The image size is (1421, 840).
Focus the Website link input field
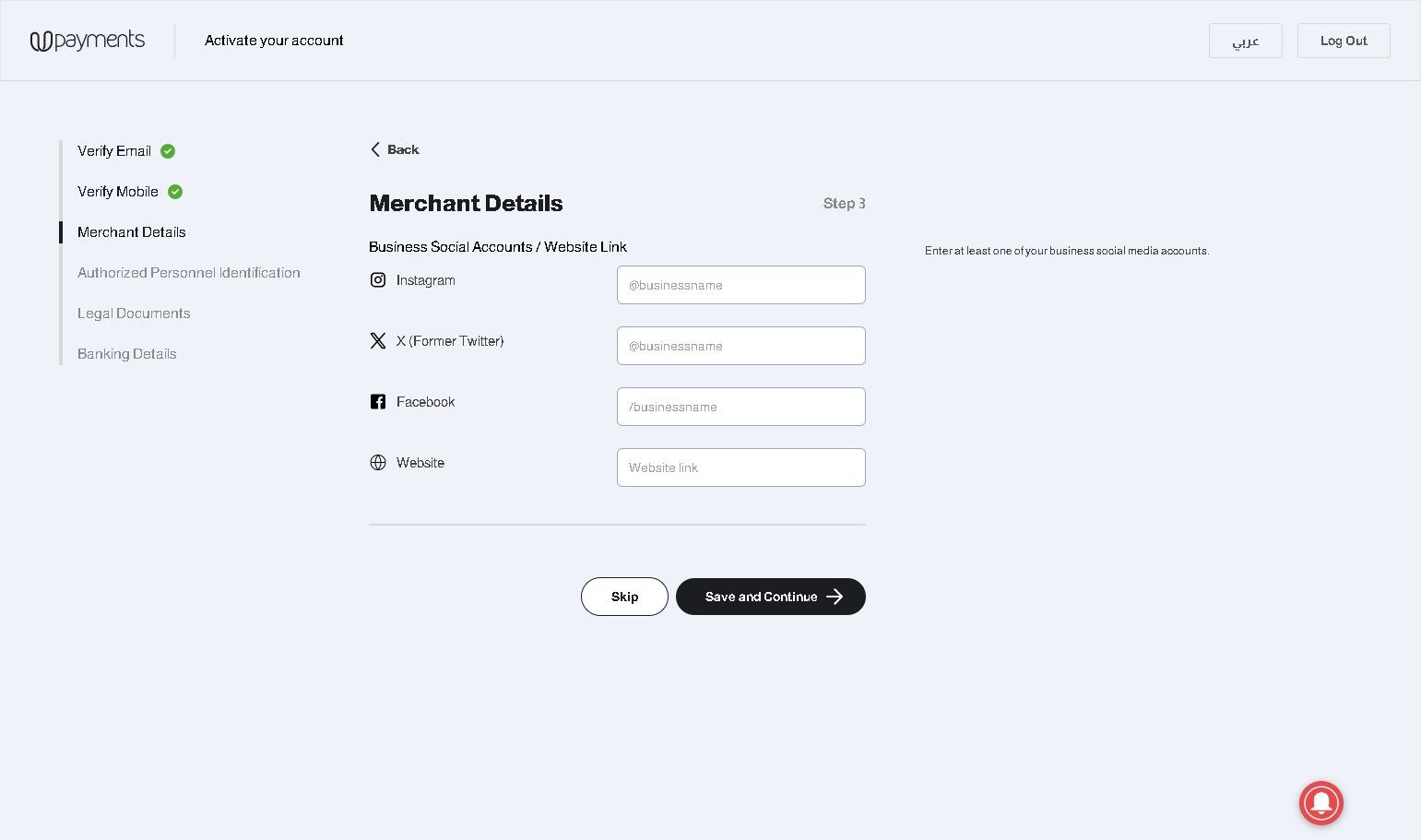(741, 467)
